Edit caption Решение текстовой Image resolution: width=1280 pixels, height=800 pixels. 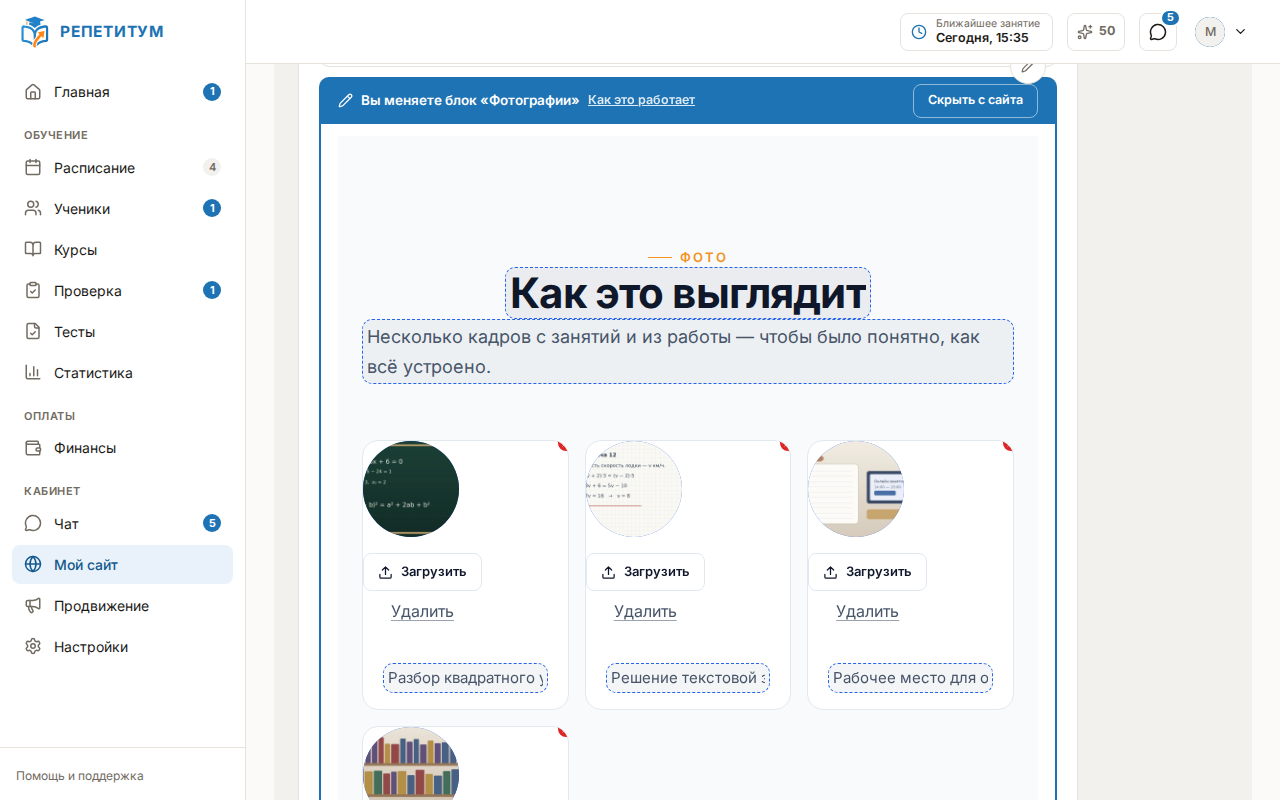coord(688,678)
